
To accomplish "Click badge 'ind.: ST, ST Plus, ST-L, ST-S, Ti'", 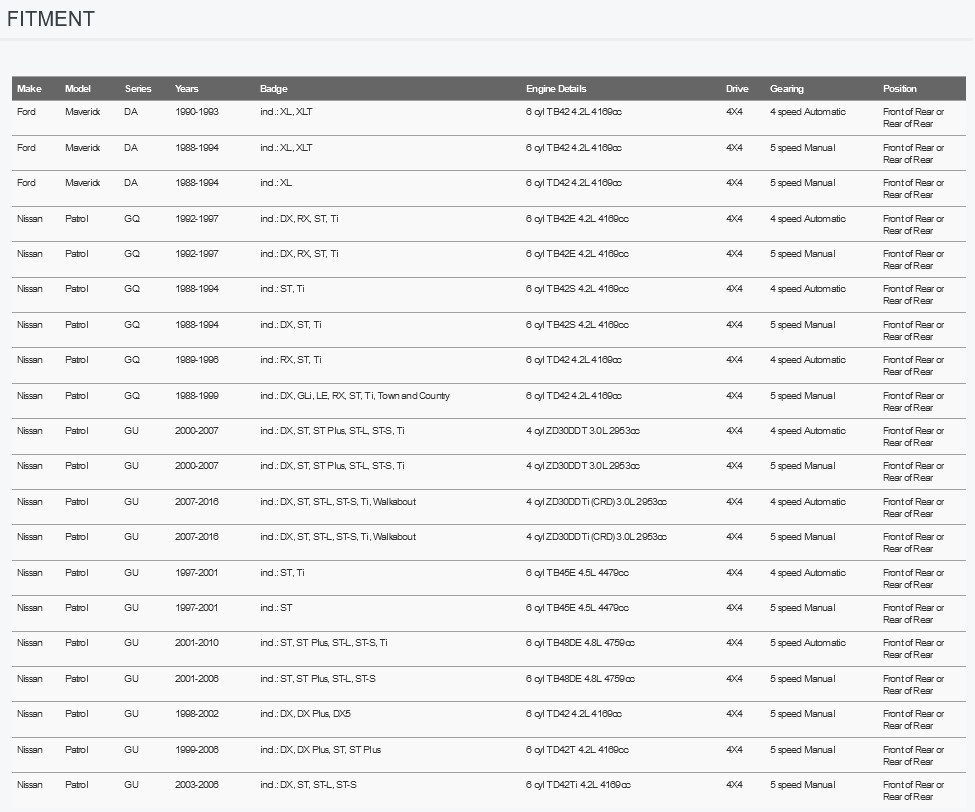I will coord(324,643).
